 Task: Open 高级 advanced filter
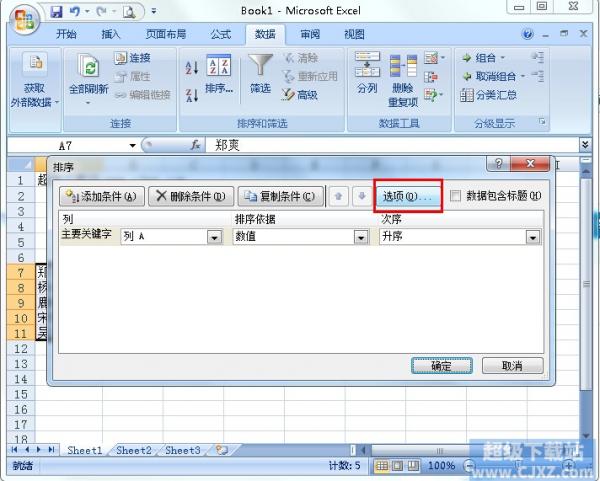[x=300, y=95]
